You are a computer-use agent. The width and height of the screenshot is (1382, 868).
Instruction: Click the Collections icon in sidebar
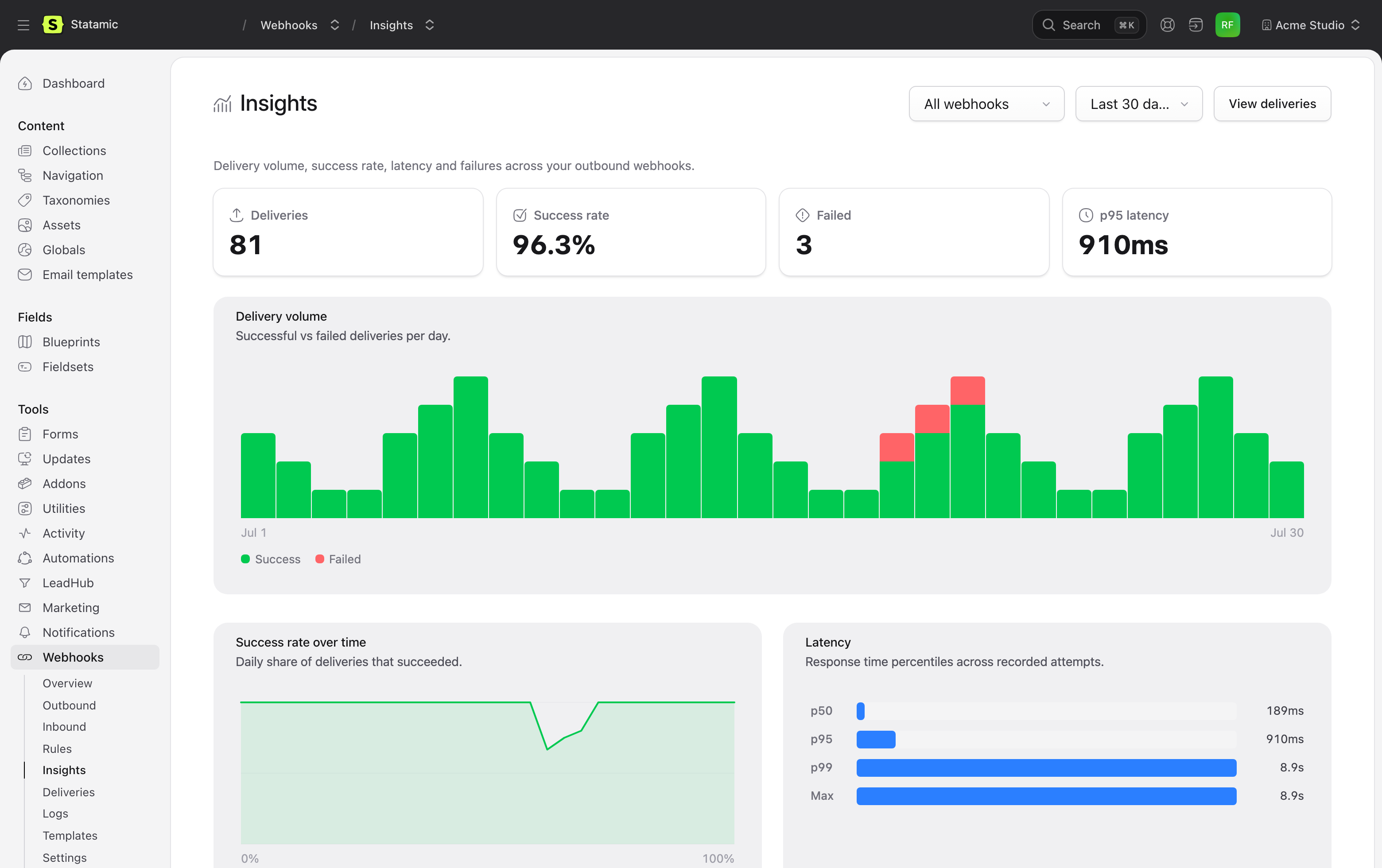[x=25, y=150]
